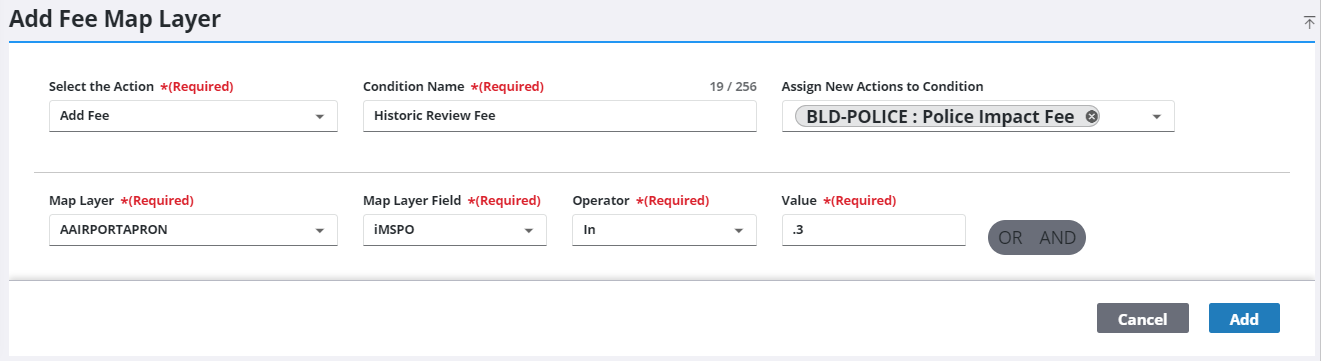Edit the Condition Name input field
The width and height of the screenshot is (1321, 361).
click(559, 116)
